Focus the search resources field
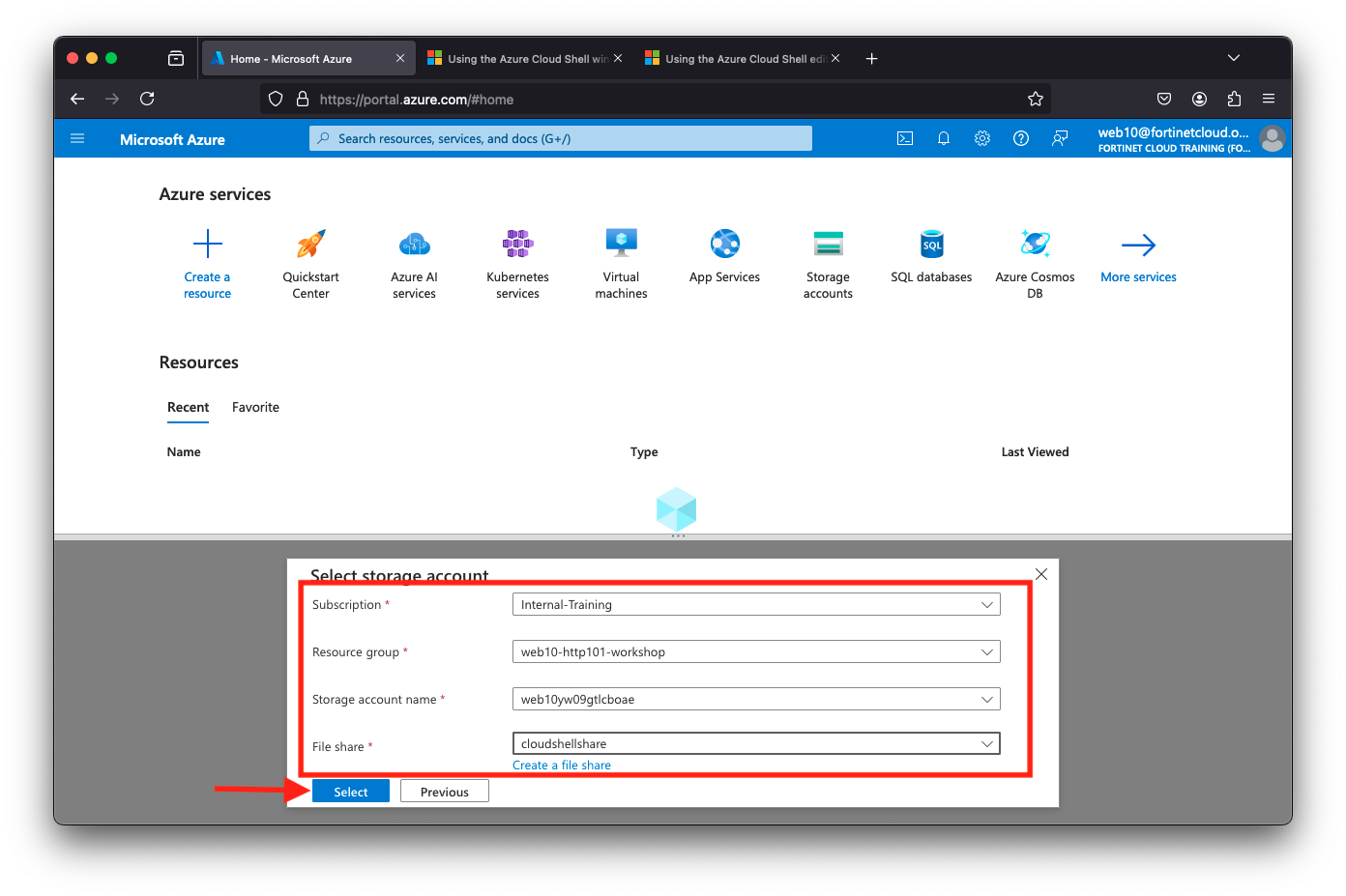 [561, 138]
